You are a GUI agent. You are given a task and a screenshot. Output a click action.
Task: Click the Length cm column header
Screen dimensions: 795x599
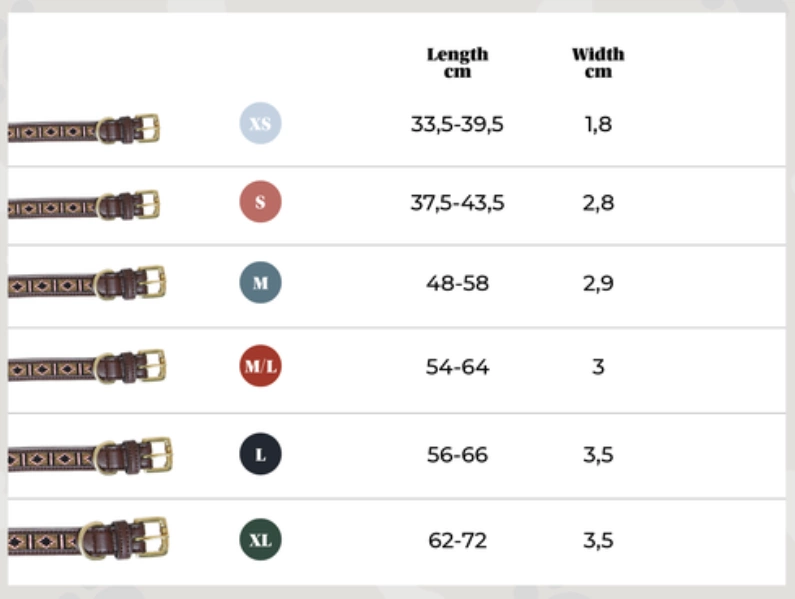click(458, 62)
